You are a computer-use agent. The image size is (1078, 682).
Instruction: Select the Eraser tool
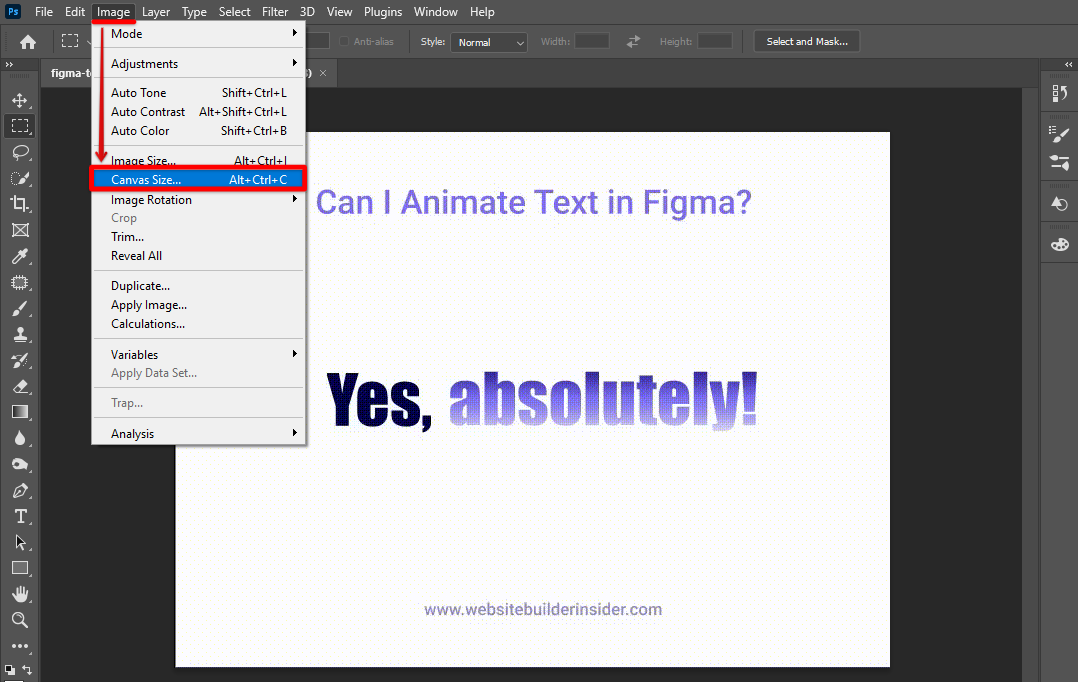(20, 386)
